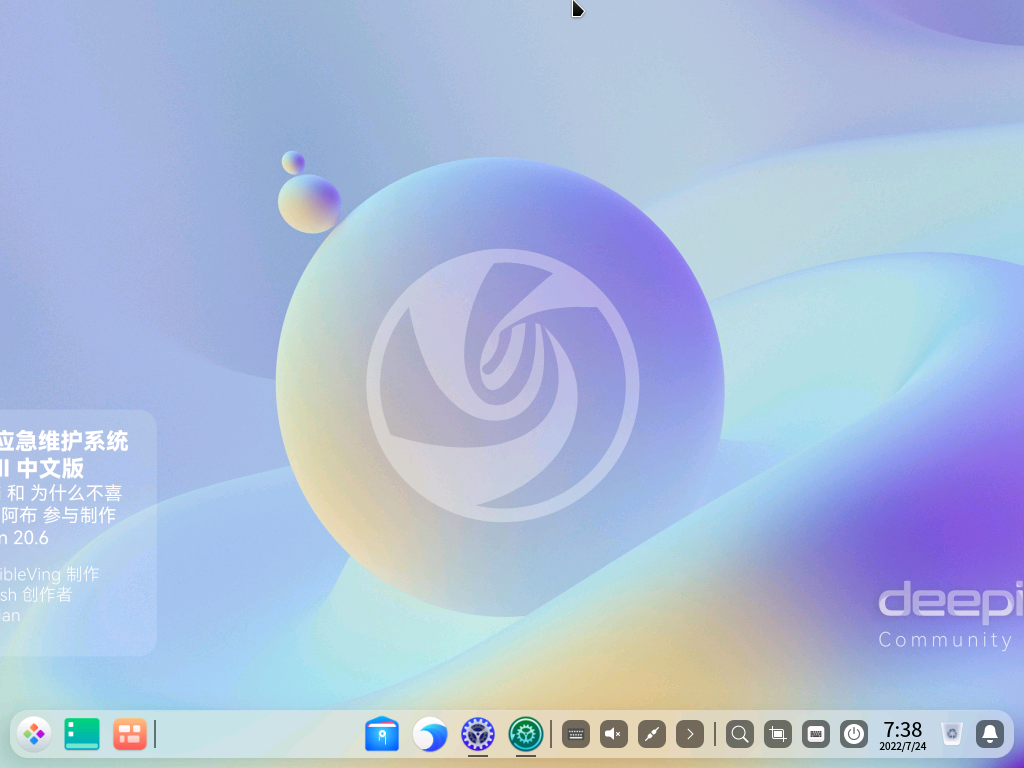1024x768 pixels.
Task: Expand the tray arrow
Action: pyautogui.click(x=690, y=734)
